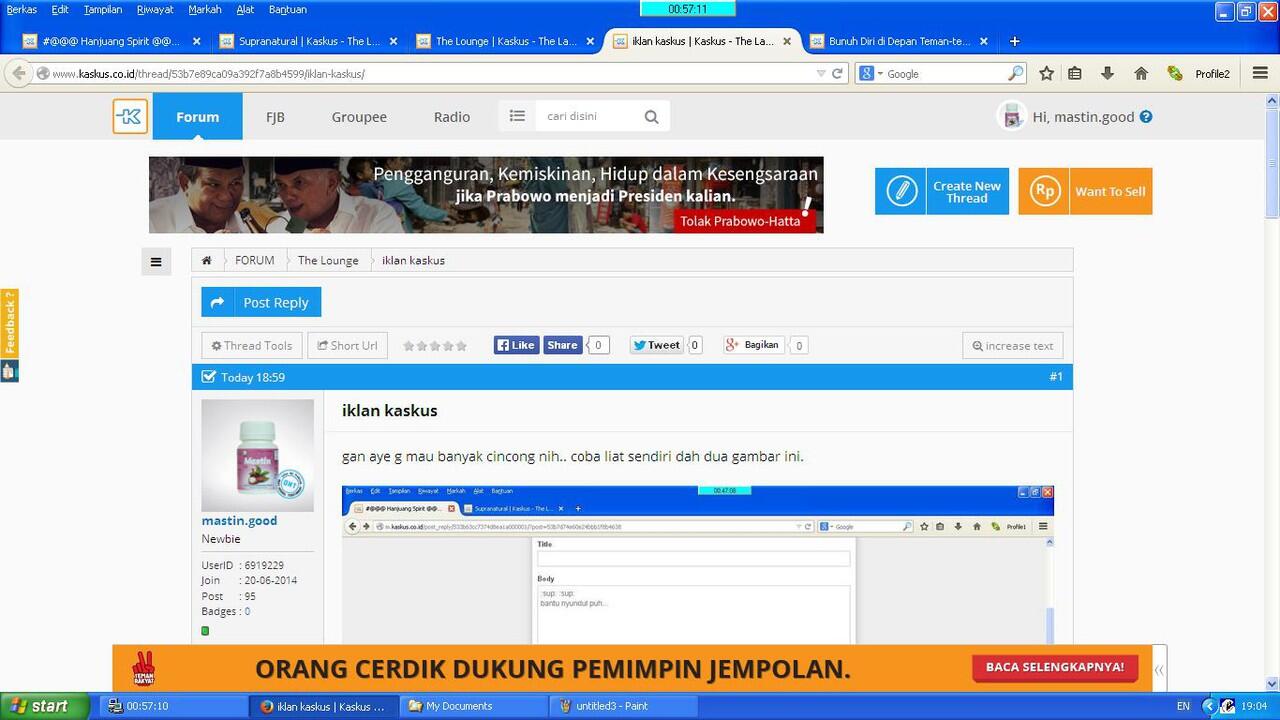Click the Google search engine icon

point(866,73)
